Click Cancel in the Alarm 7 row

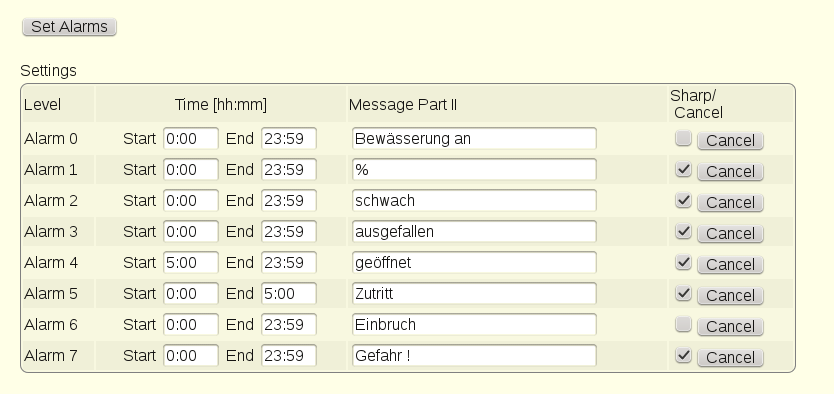click(x=730, y=357)
